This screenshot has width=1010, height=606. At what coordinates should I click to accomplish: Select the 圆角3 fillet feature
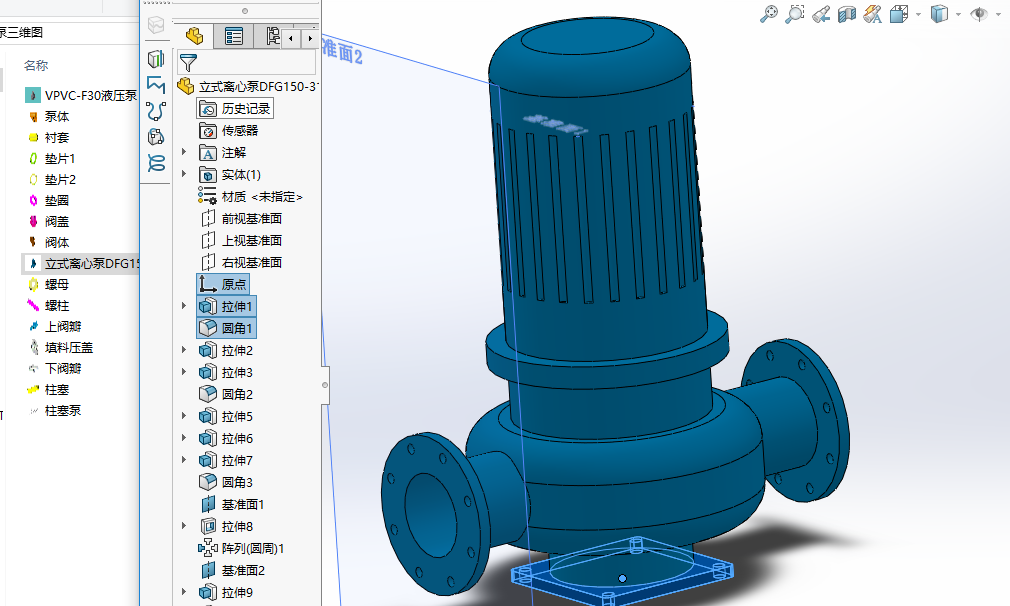226,482
